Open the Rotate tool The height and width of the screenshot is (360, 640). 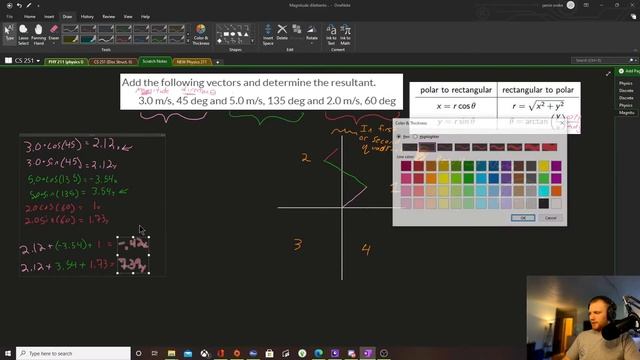(x=312, y=33)
